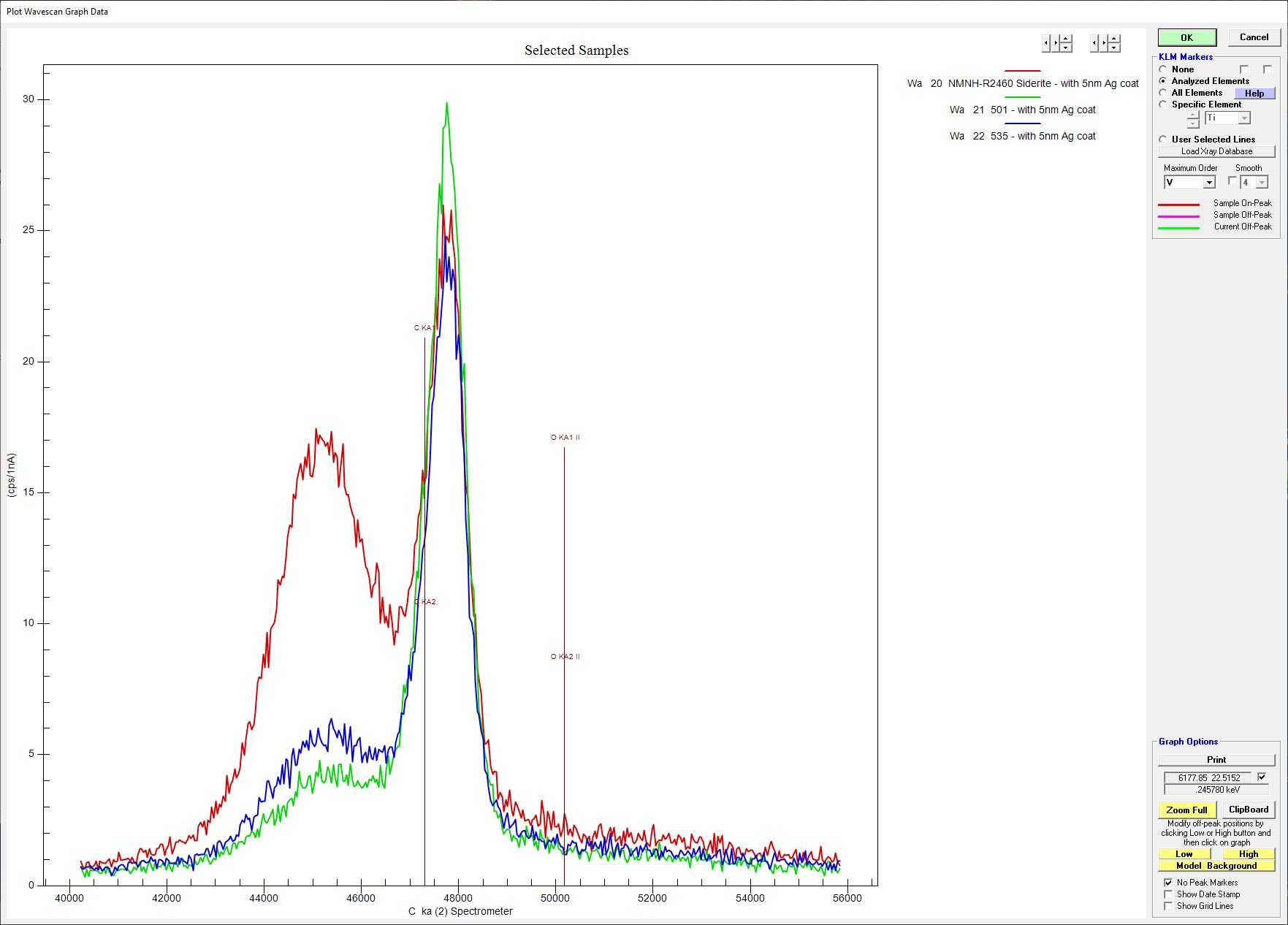
Task: Click left arrow in second graph arrow group
Action: 1094,43
